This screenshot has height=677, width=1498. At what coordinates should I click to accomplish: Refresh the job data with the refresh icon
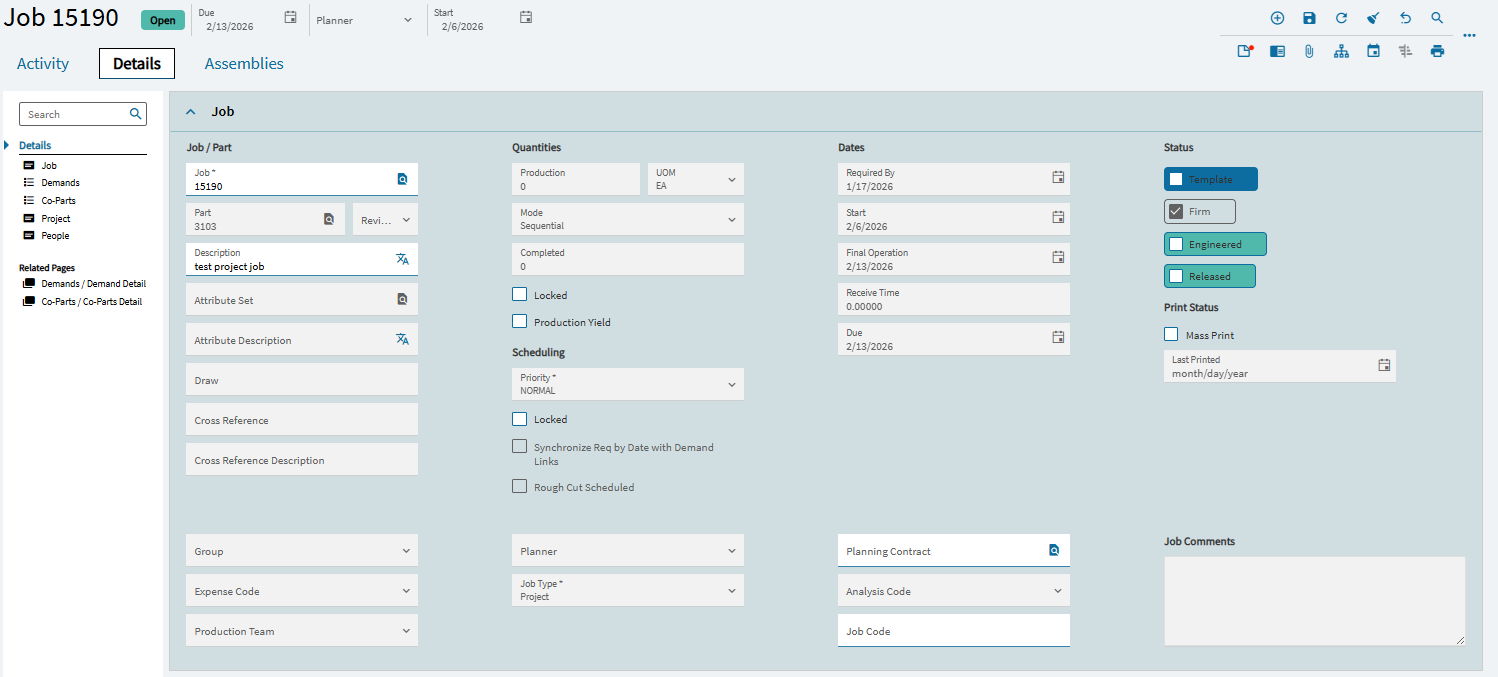click(x=1341, y=17)
